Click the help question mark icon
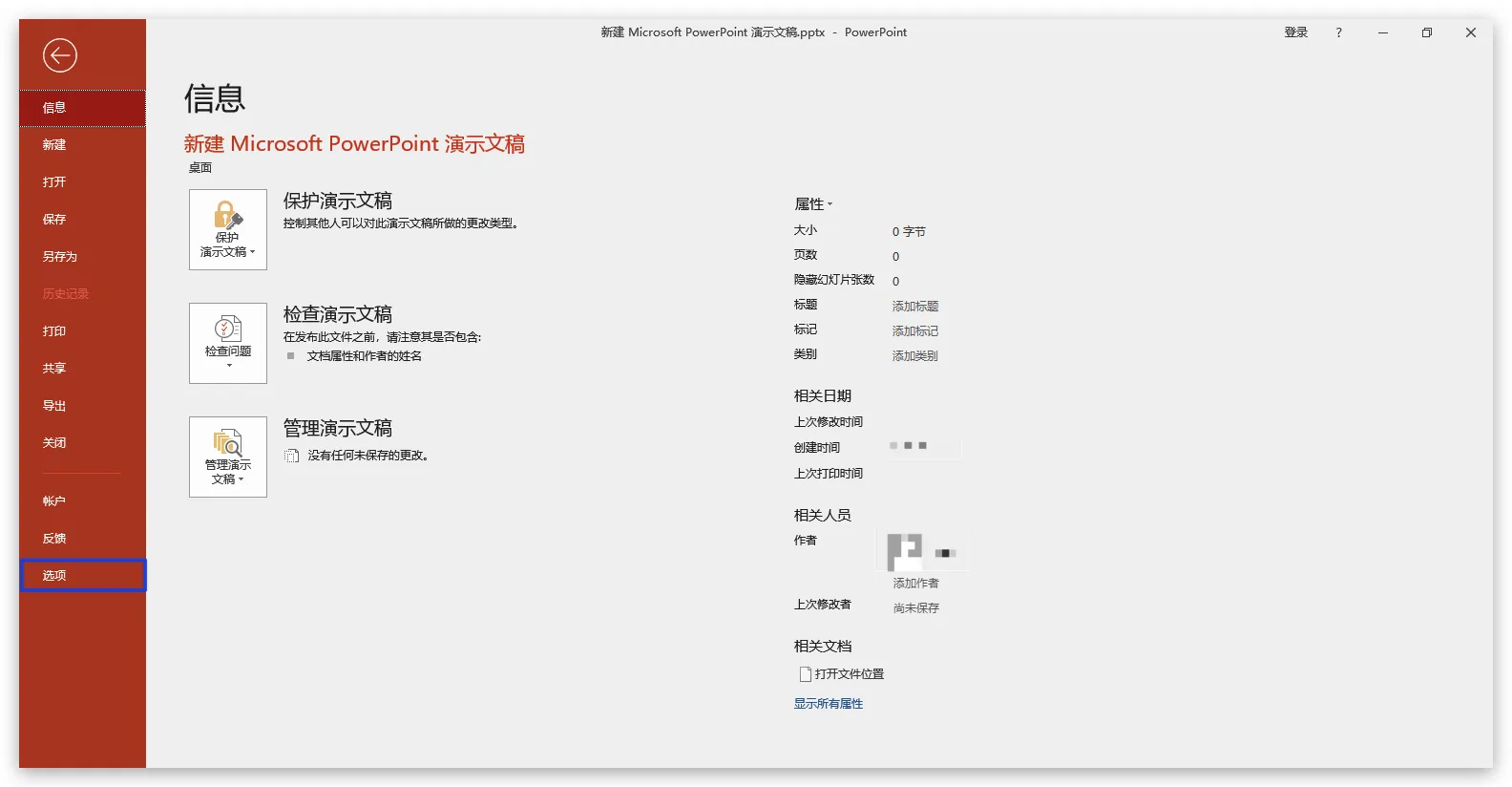The image size is (1512, 787). click(x=1338, y=32)
